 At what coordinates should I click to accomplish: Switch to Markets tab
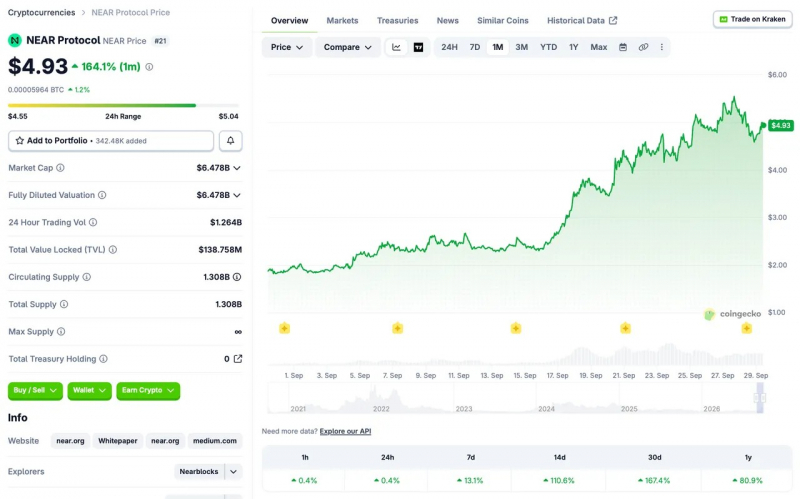342,20
